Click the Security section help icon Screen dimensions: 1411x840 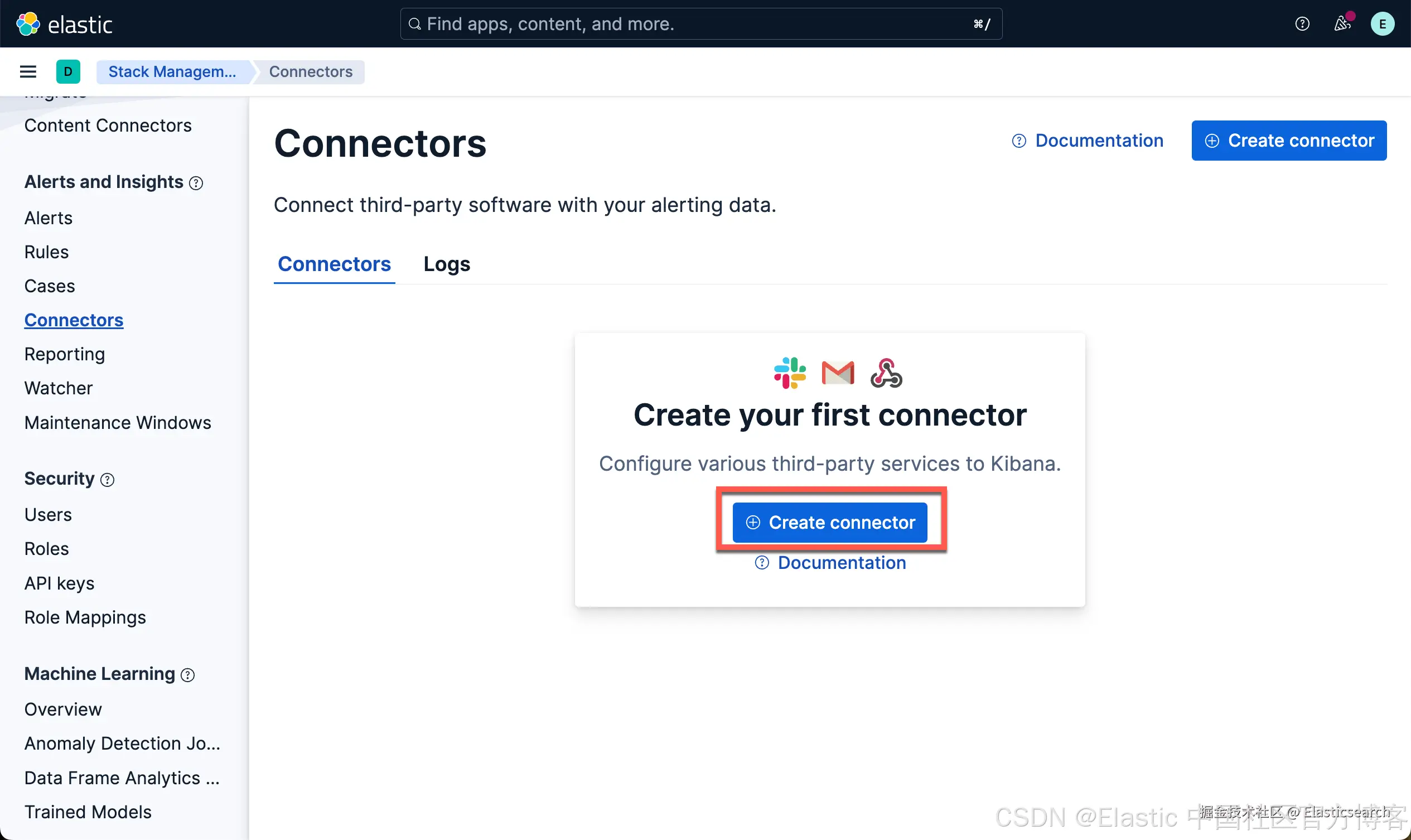pyautogui.click(x=107, y=480)
